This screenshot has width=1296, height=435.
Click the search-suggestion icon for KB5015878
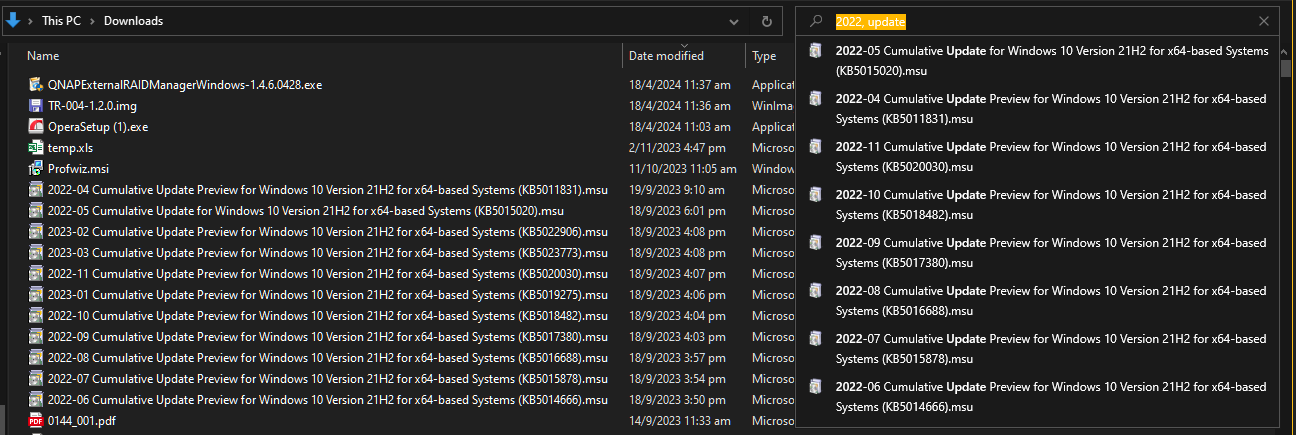(x=816, y=339)
